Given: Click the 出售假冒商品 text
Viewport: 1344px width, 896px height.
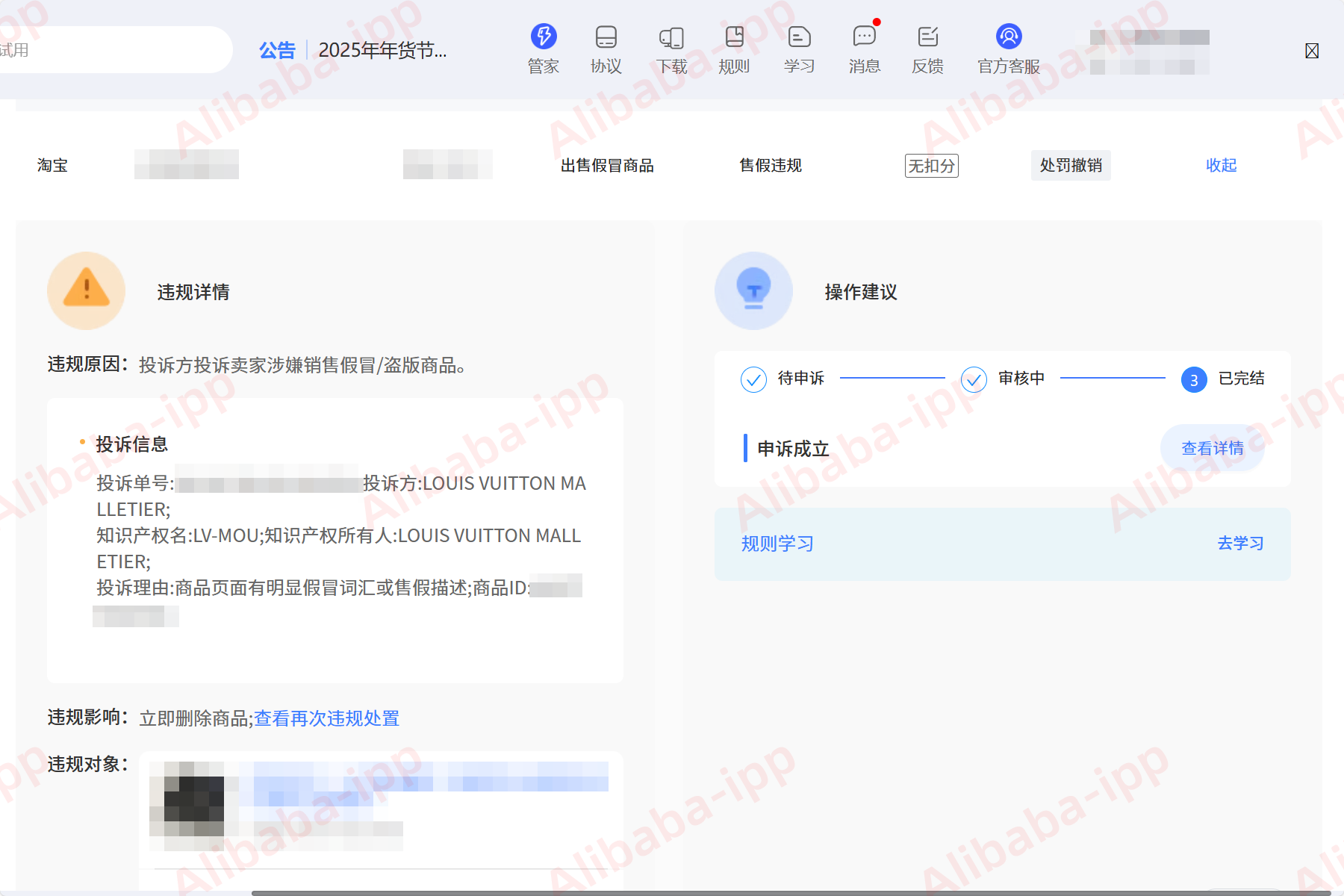Looking at the screenshot, I should (x=607, y=165).
